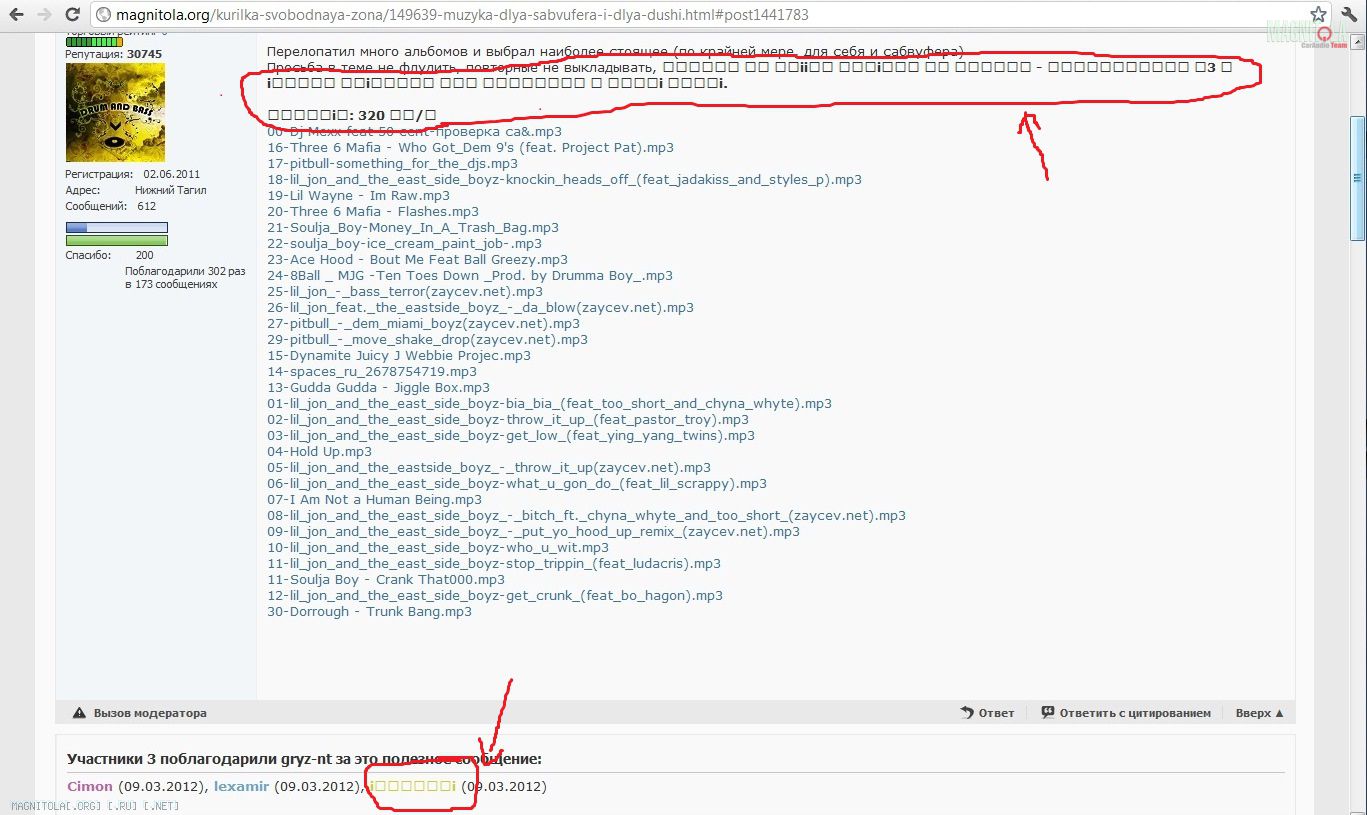Viewport: 1367px width, 815px height.
Task: Click 'Вверх' scroll-to-top button
Action: click(1259, 713)
